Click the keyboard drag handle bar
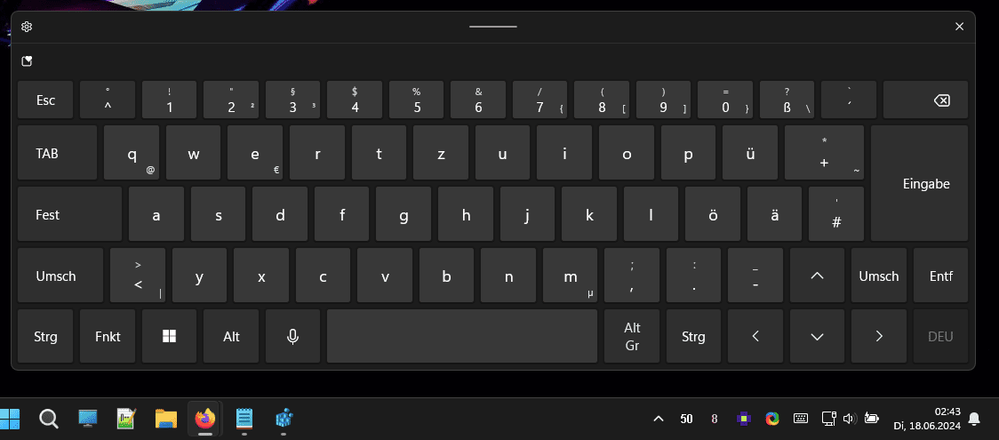Image resolution: width=999 pixels, height=440 pixels. point(493,27)
